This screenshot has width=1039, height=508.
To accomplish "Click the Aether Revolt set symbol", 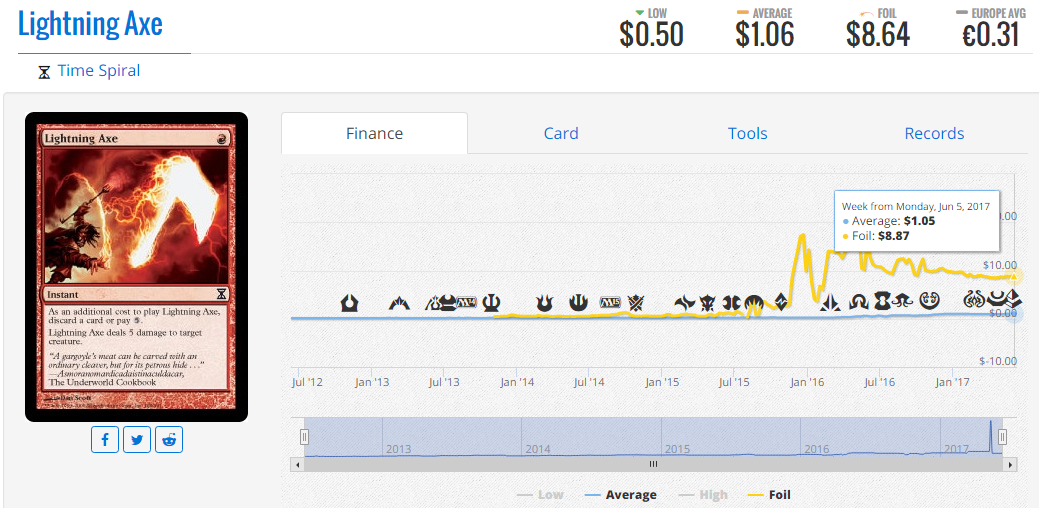I will [974, 301].
